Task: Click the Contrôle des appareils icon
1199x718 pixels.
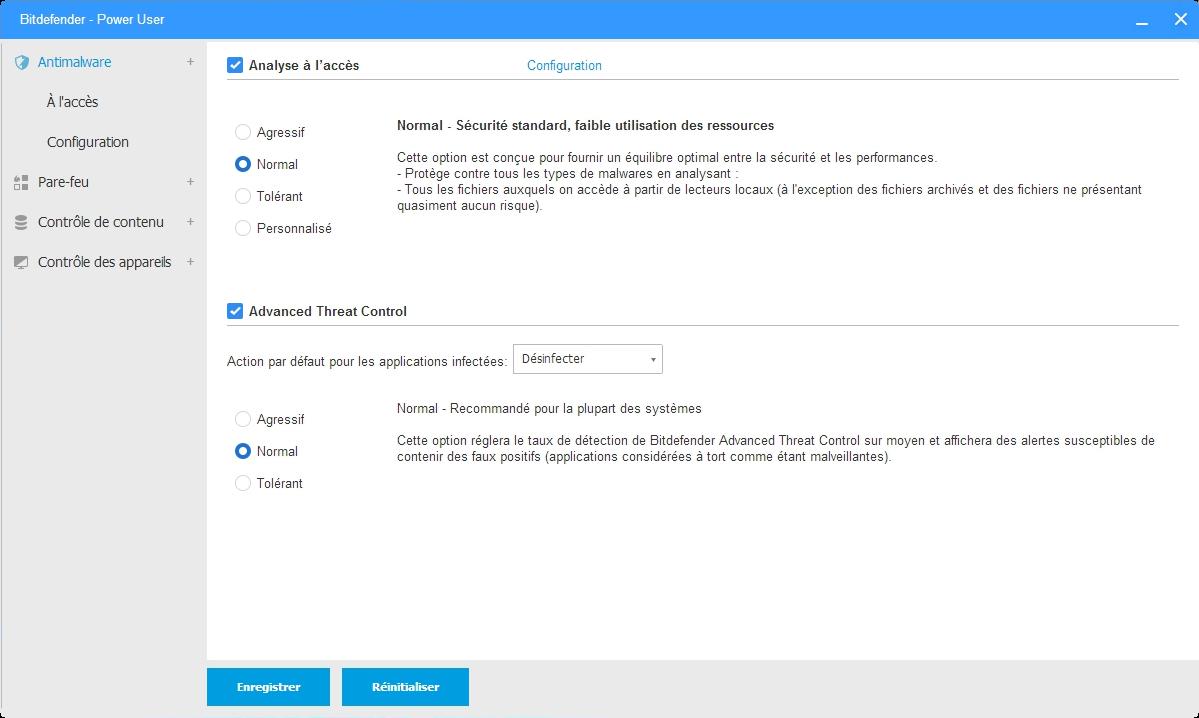Action: 21,262
